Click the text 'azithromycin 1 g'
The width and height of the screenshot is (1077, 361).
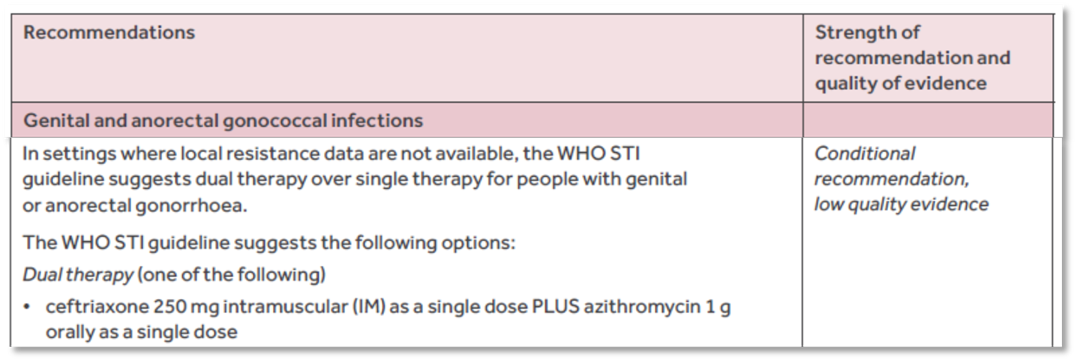(x=658, y=307)
